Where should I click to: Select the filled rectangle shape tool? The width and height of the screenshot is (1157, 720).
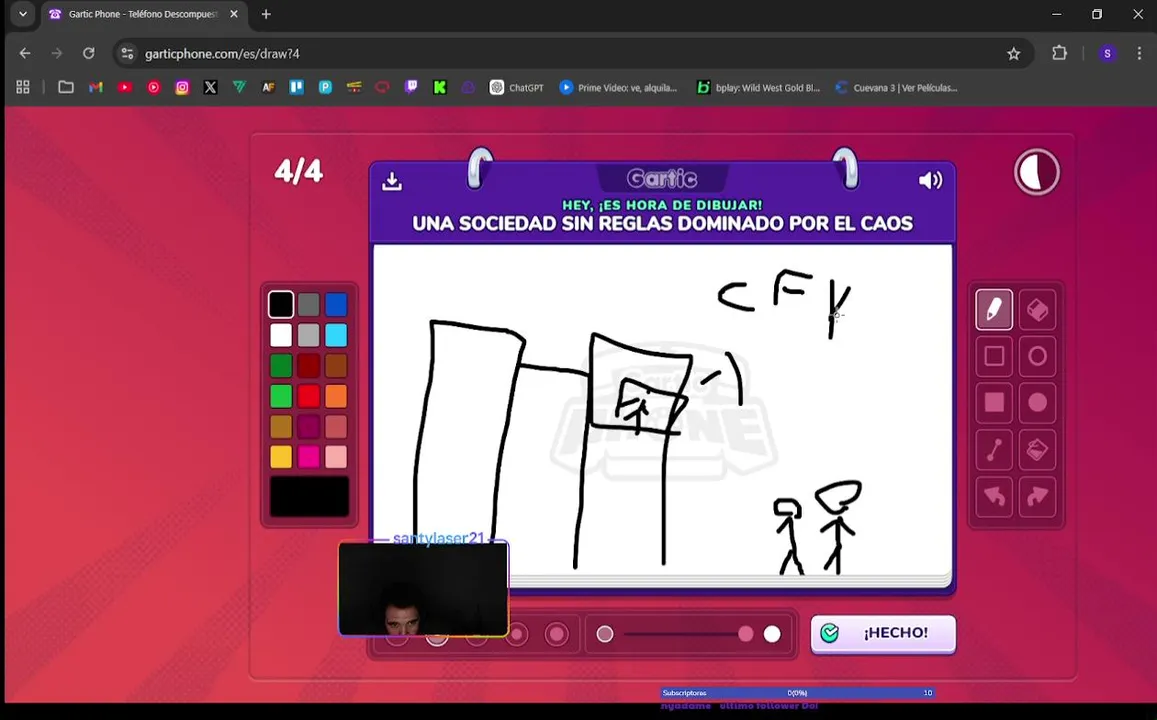pos(994,403)
